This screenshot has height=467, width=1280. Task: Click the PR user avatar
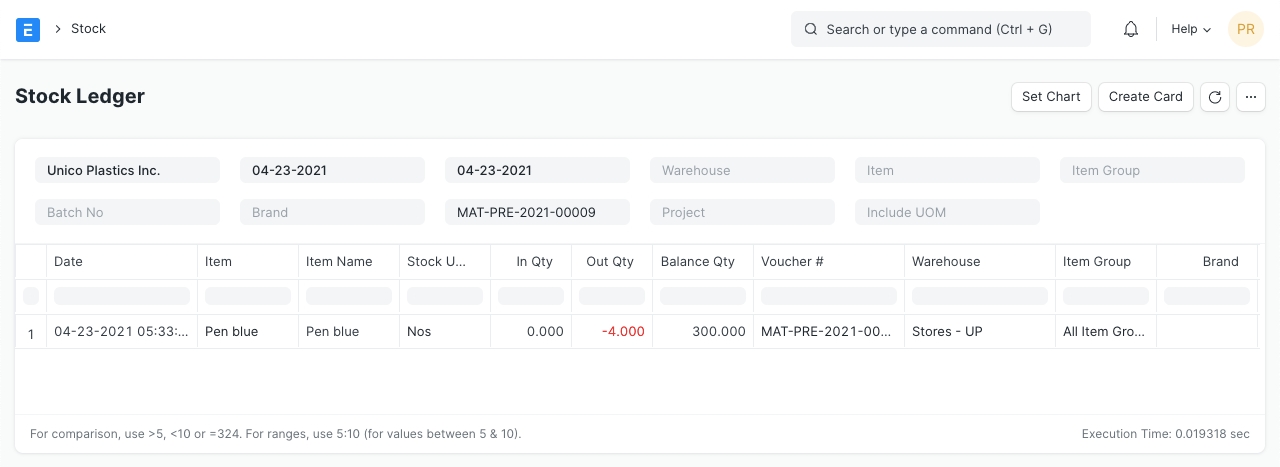point(1245,29)
